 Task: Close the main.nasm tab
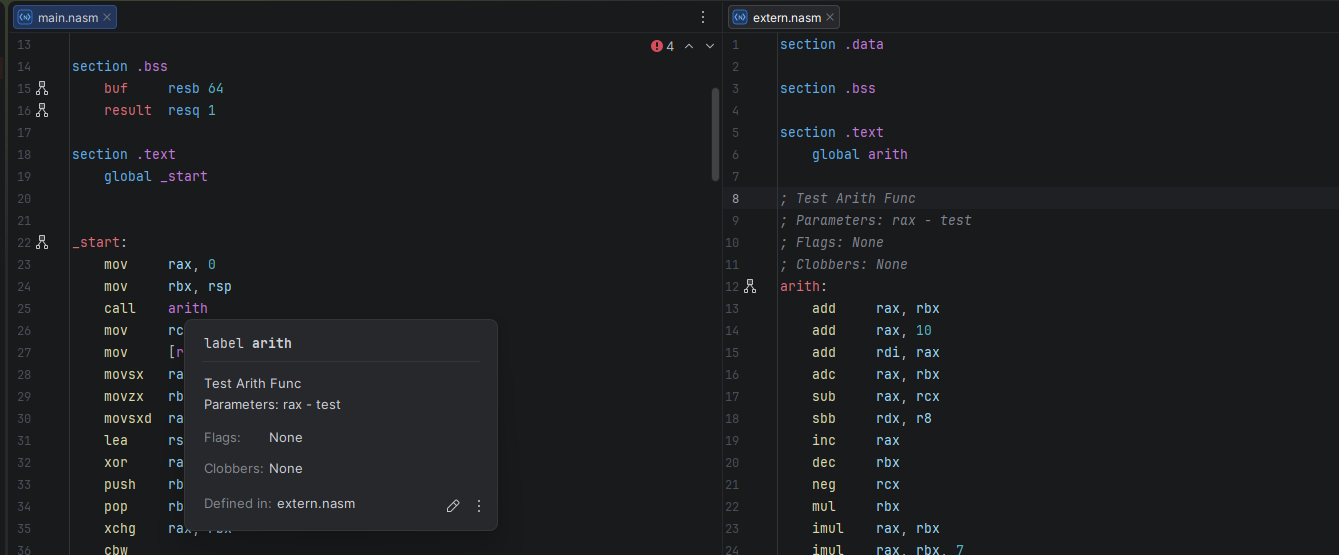[x=108, y=17]
